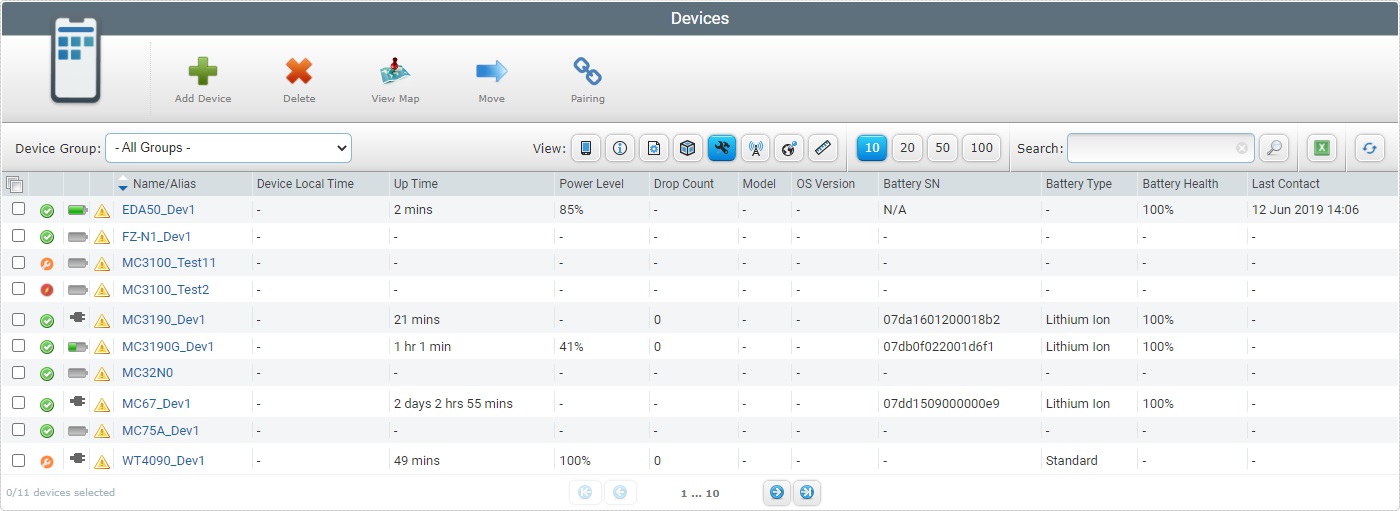Open the MC75A_Dev1 device link

click(x=160, y=431)
